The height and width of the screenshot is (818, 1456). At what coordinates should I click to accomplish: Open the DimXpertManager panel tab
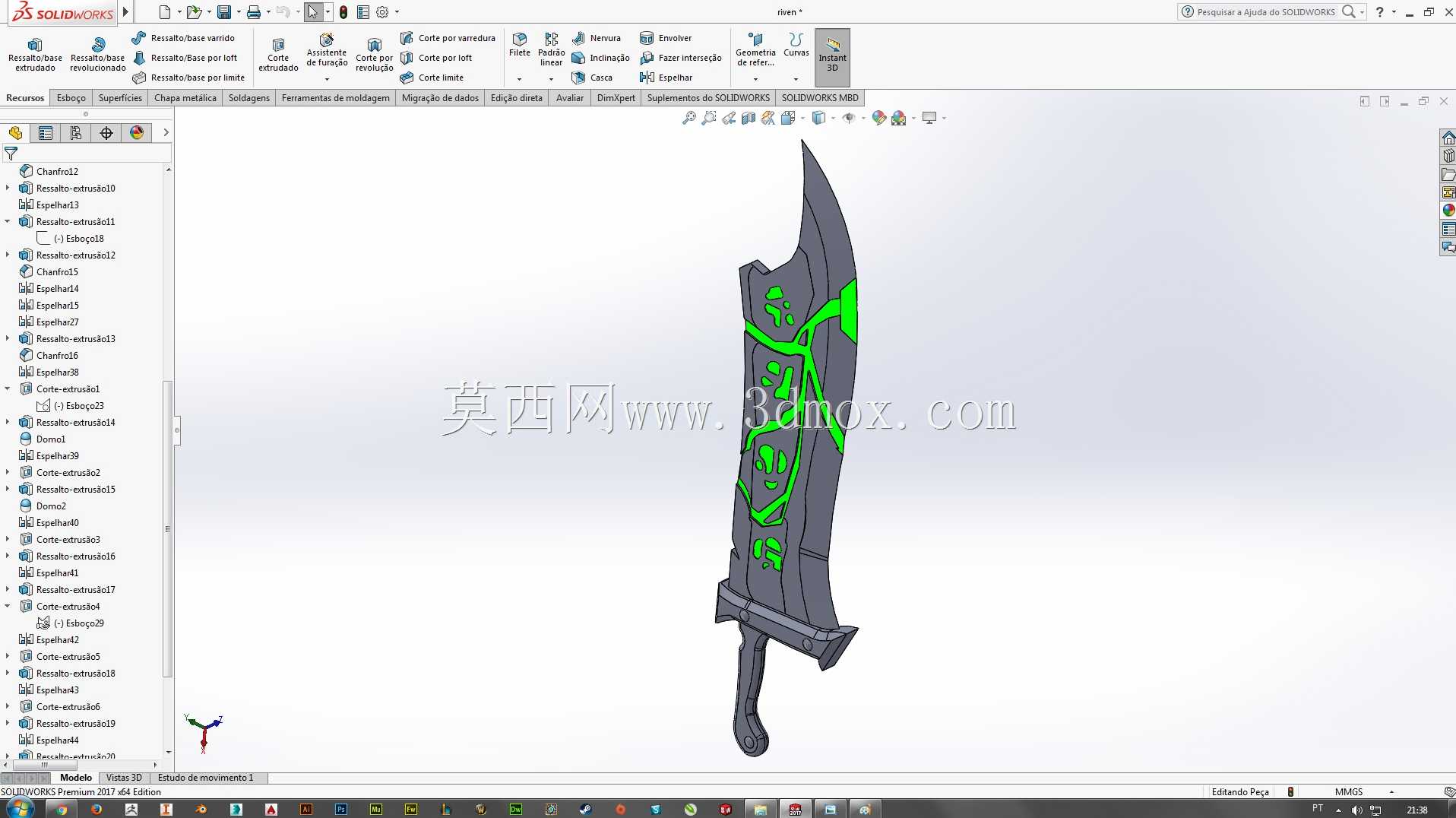click(106, 133)
